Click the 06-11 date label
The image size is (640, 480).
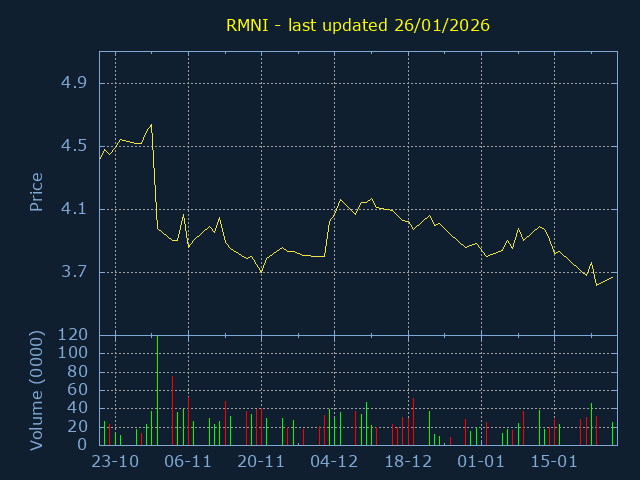pyautogui.click(x=188, y=462)
